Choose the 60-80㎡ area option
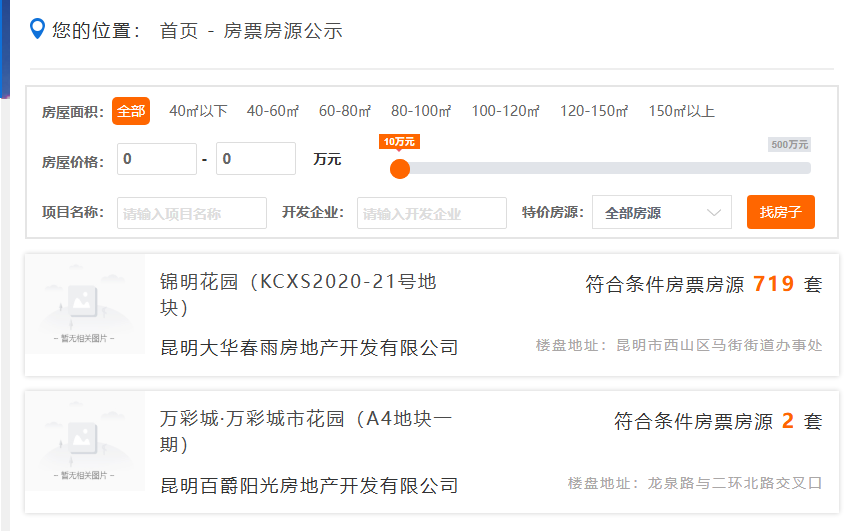 click(344, 111)
